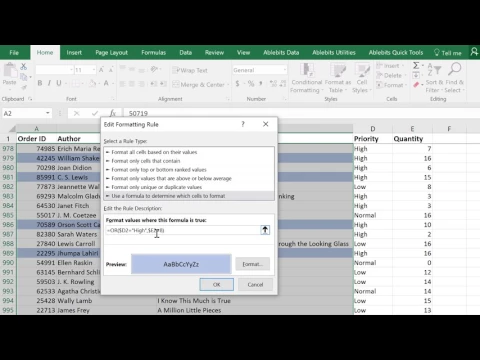Click the Help question mark in dialog
Screen dimensions: 480x360
(x=243, y=124)
